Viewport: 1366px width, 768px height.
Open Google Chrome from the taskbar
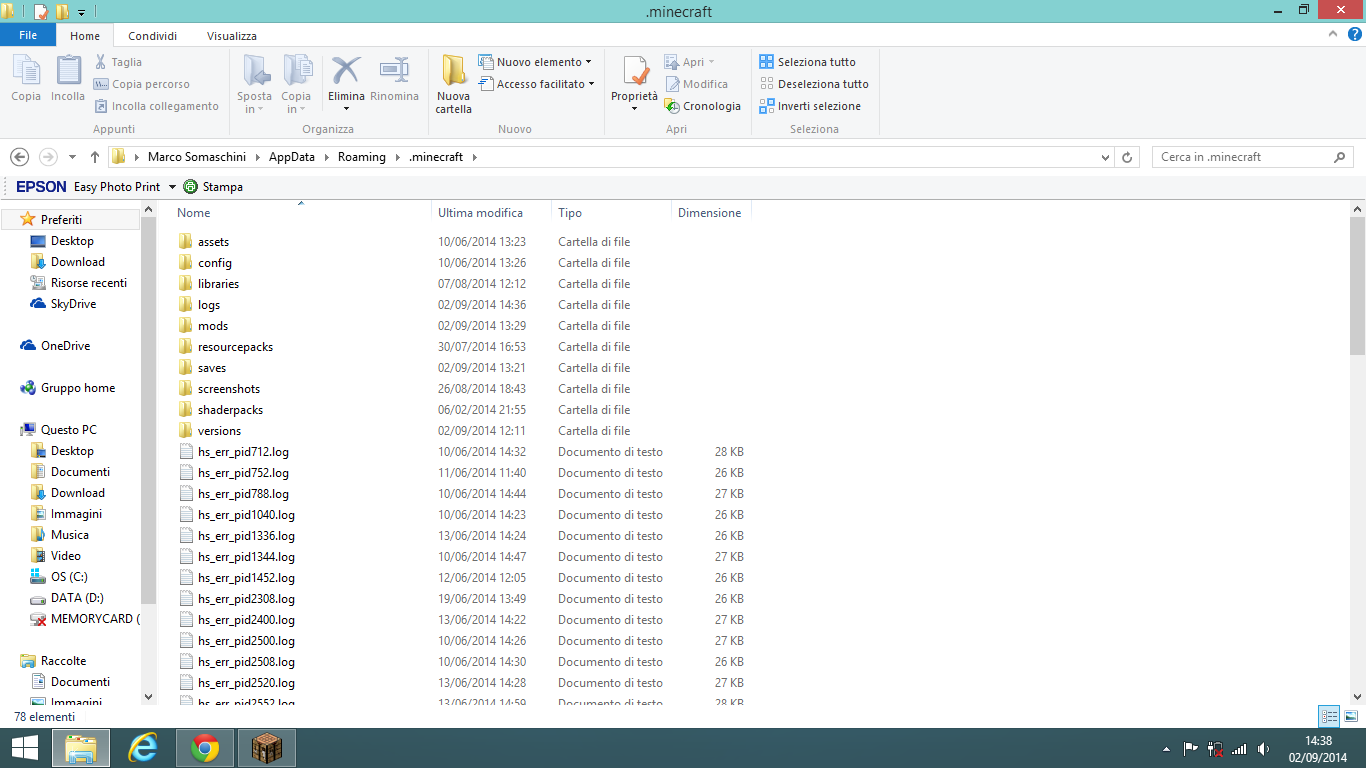(x=205, y=748)
